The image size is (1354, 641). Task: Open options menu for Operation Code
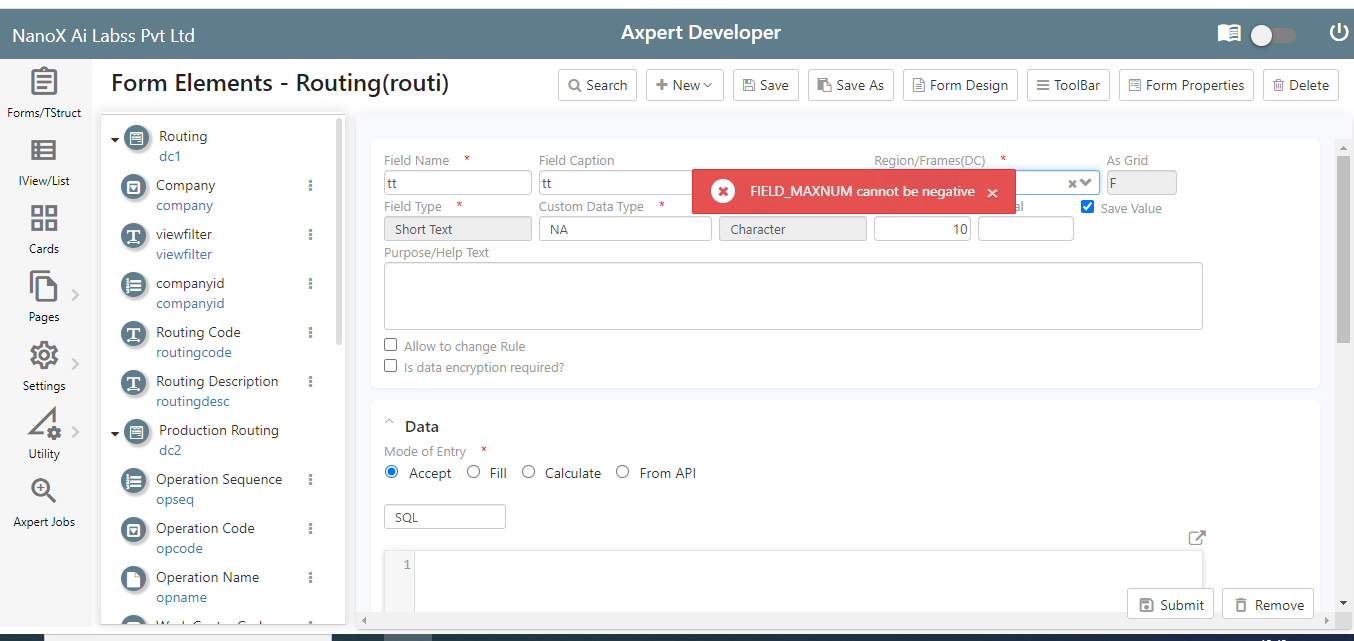tap(310, 528)
